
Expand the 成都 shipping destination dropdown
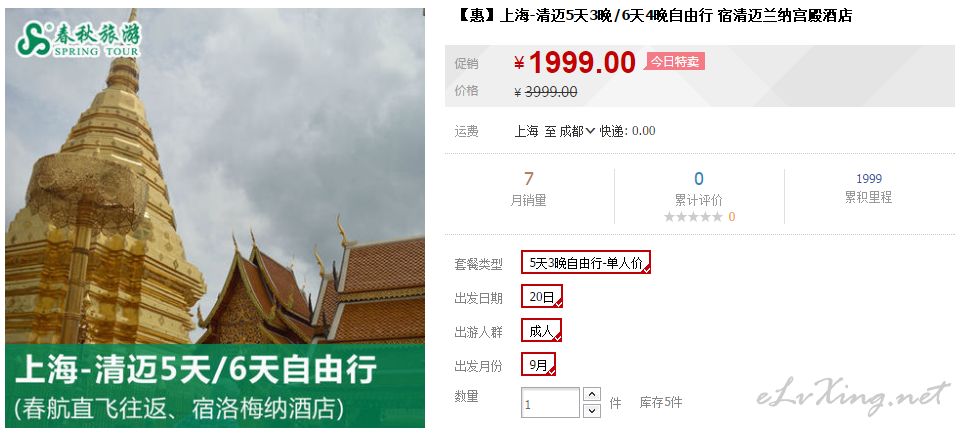coord(577,131)
